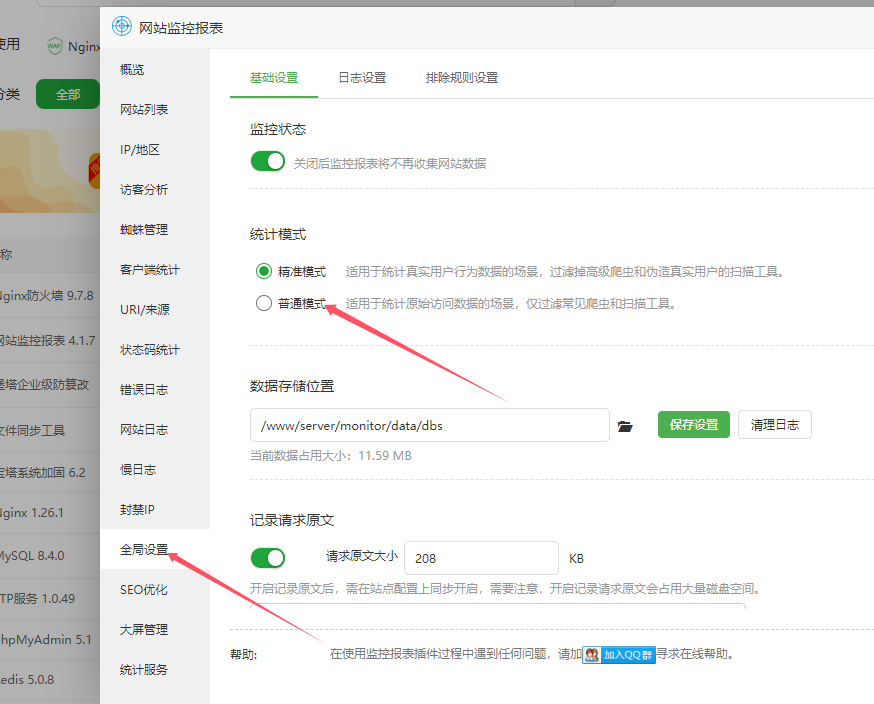
Task: Click the Nginx shield icon at top left
Action: coord(54,45)
